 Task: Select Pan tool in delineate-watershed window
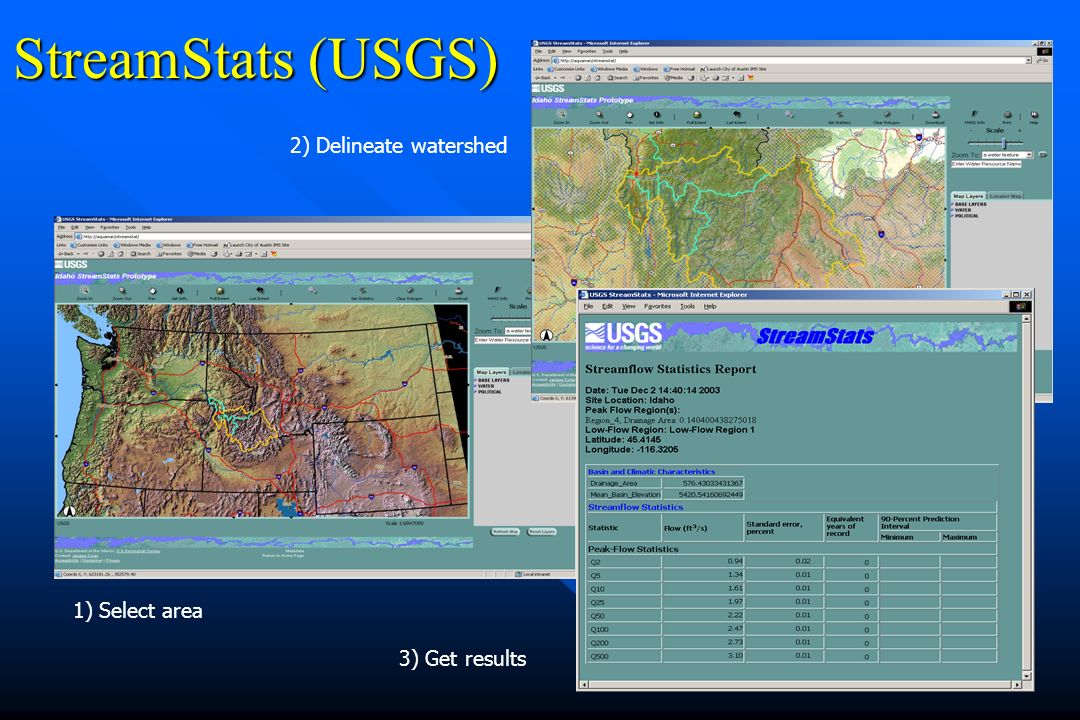click(x=630, y=116)
